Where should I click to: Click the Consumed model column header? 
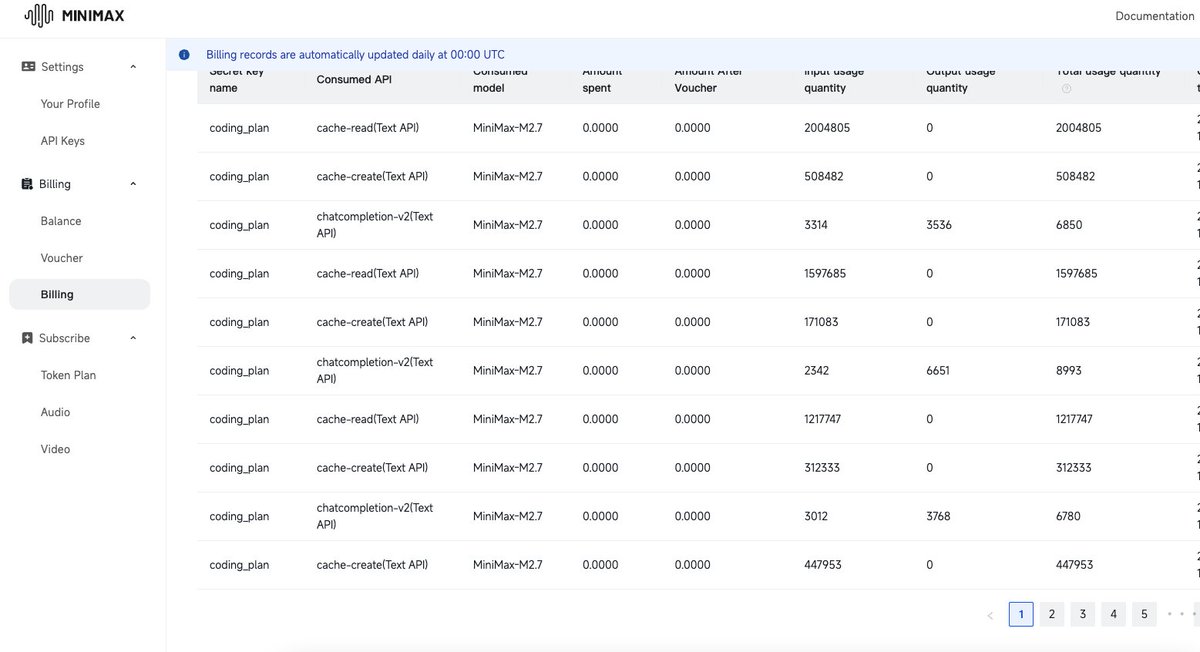[501, 79]
